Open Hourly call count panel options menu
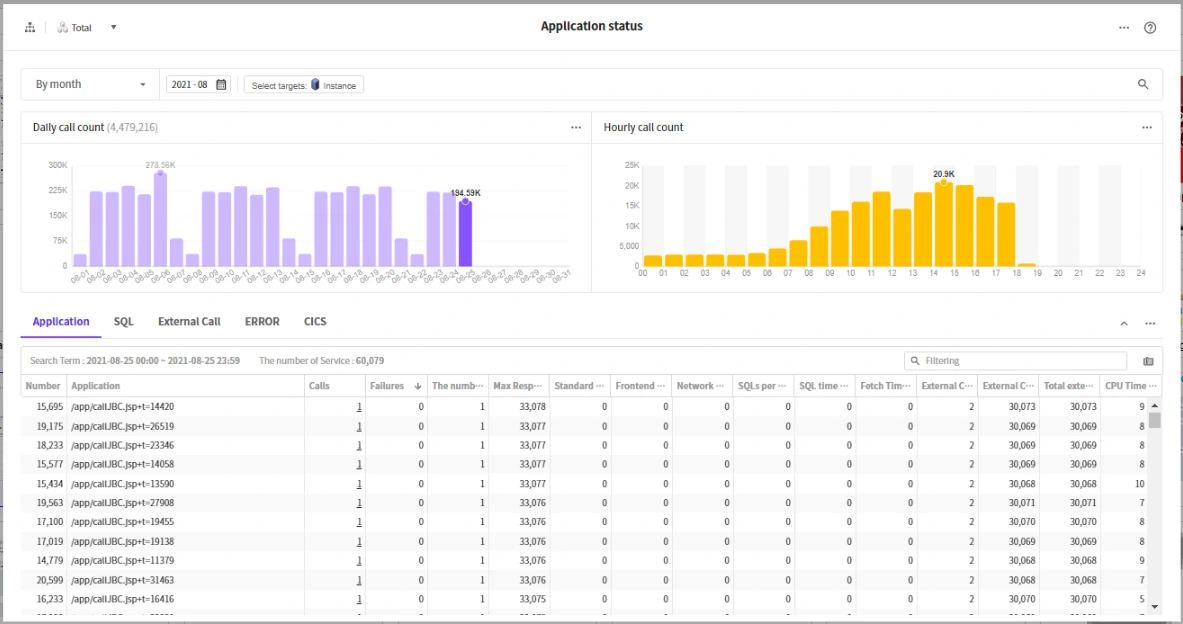The image size is (1183, 624). click(x=1147, y=128)
